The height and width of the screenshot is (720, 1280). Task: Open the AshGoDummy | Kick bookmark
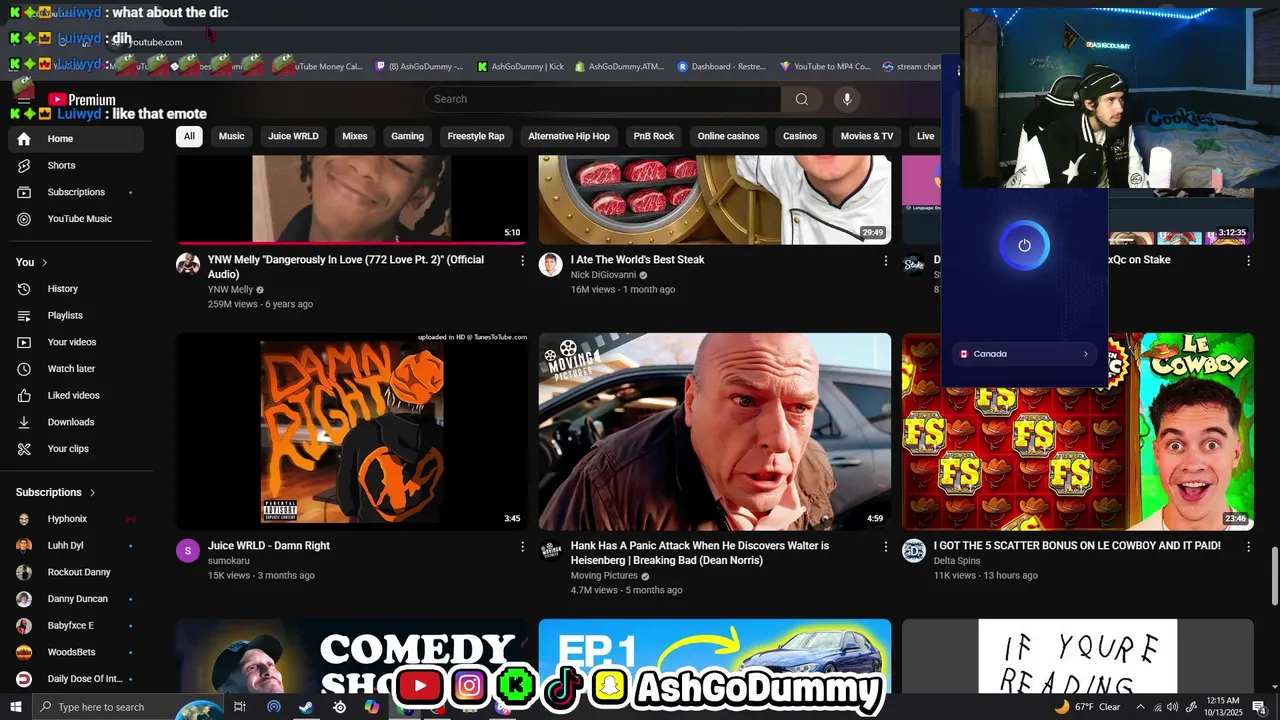click(x=520, y=67)
